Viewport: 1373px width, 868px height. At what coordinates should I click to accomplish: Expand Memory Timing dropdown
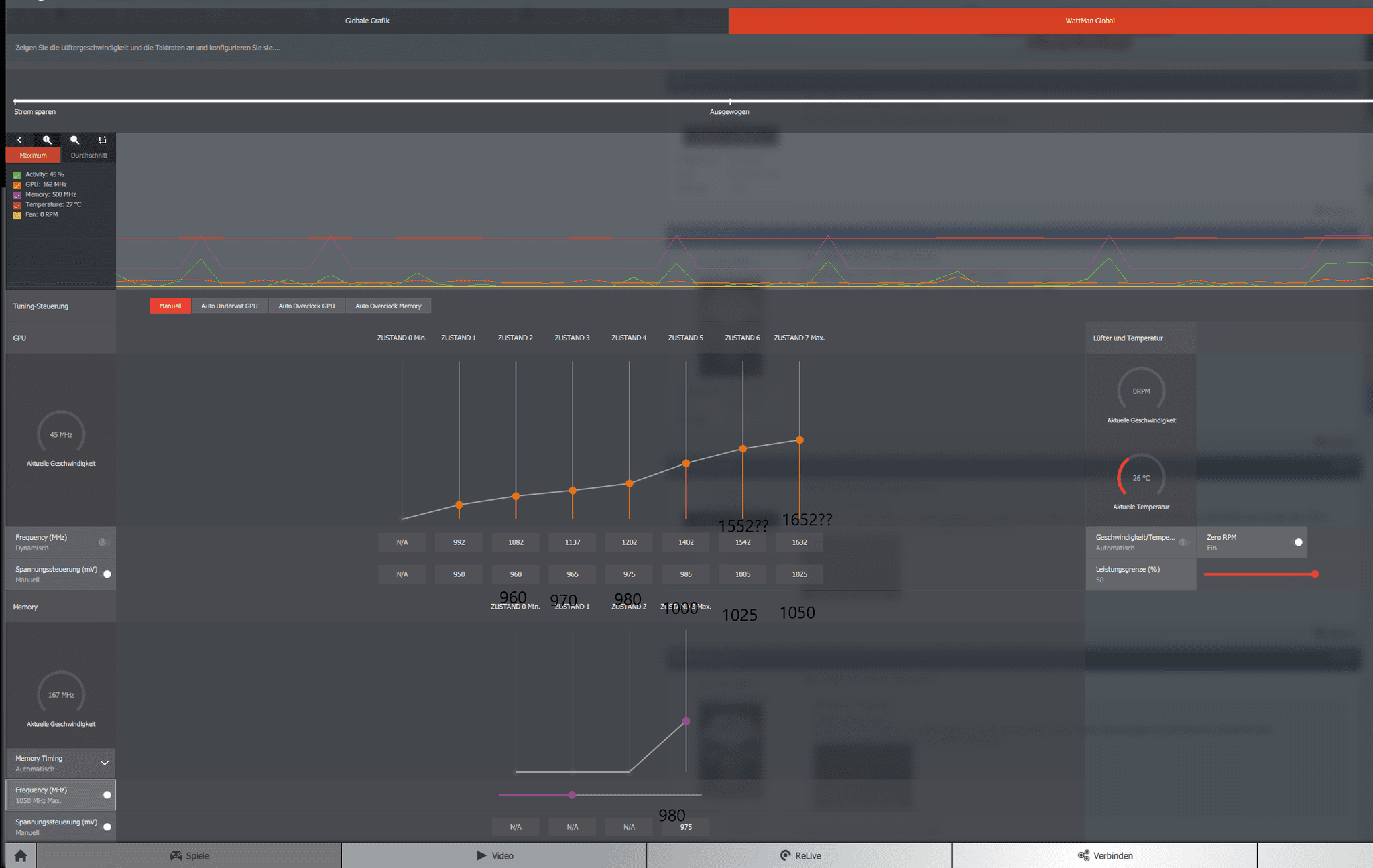(x=105, y=763)
